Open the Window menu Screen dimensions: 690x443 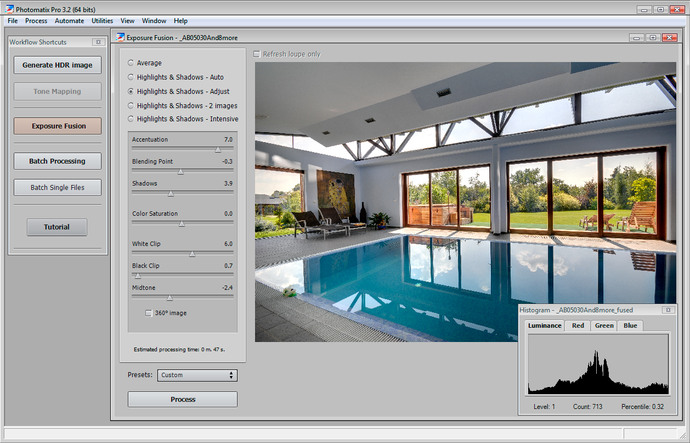click(x=154, y=21)
